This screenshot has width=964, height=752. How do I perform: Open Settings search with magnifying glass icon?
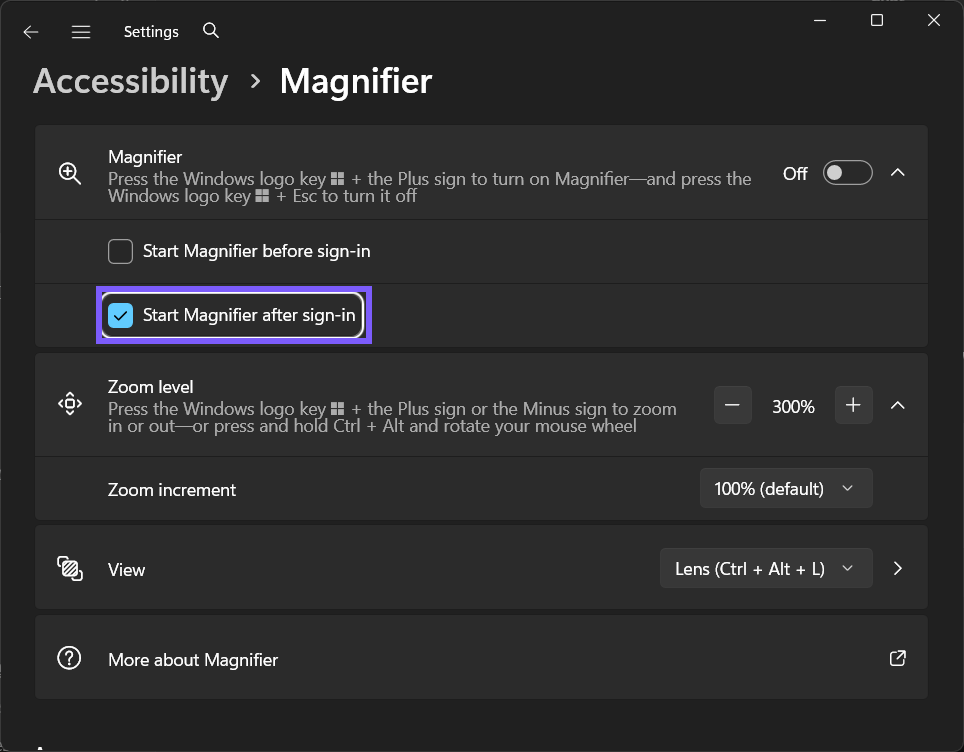coord(211,31)
